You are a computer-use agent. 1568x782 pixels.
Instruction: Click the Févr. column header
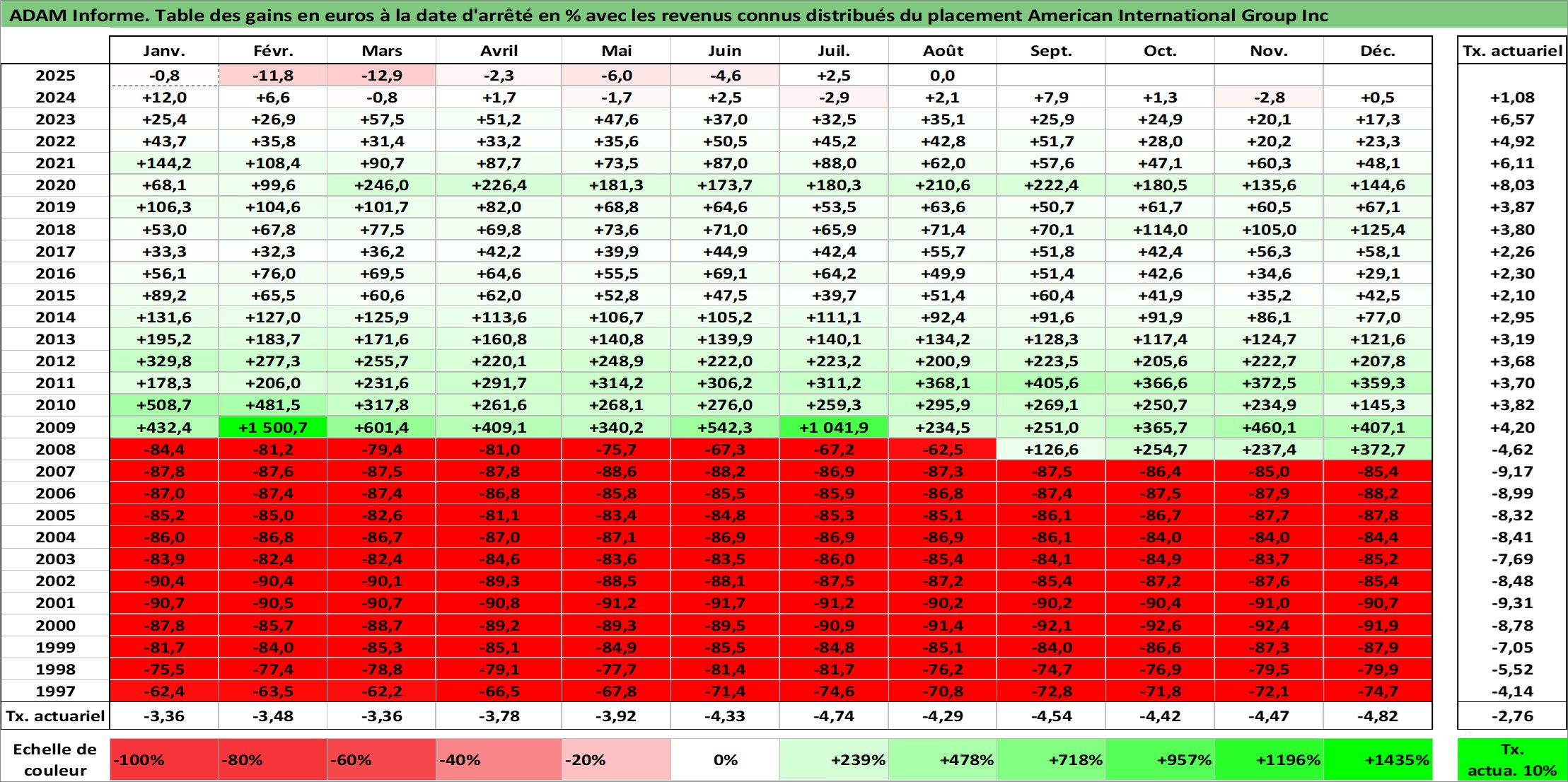coord(273,50)
